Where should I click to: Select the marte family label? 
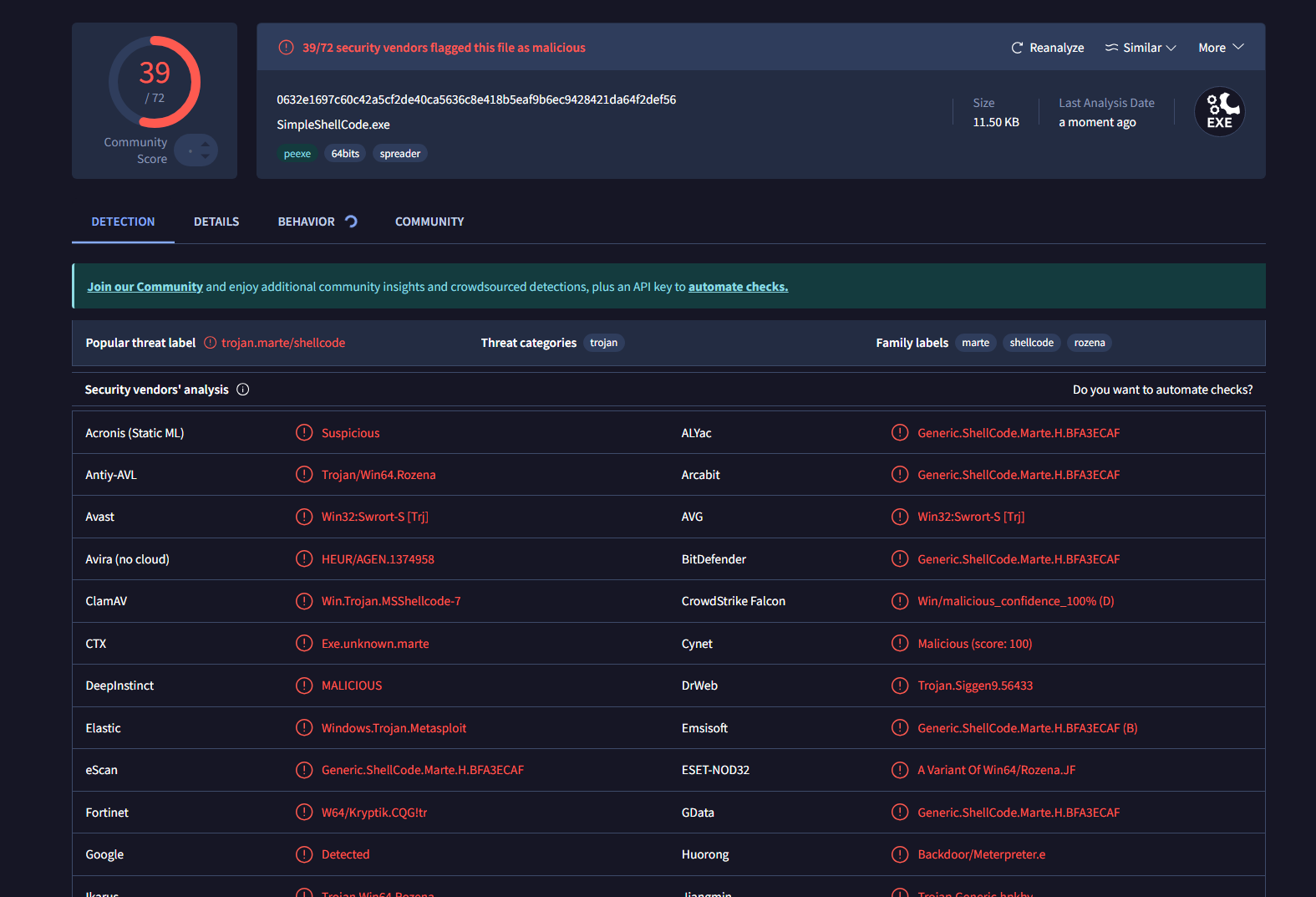[975, 343]
